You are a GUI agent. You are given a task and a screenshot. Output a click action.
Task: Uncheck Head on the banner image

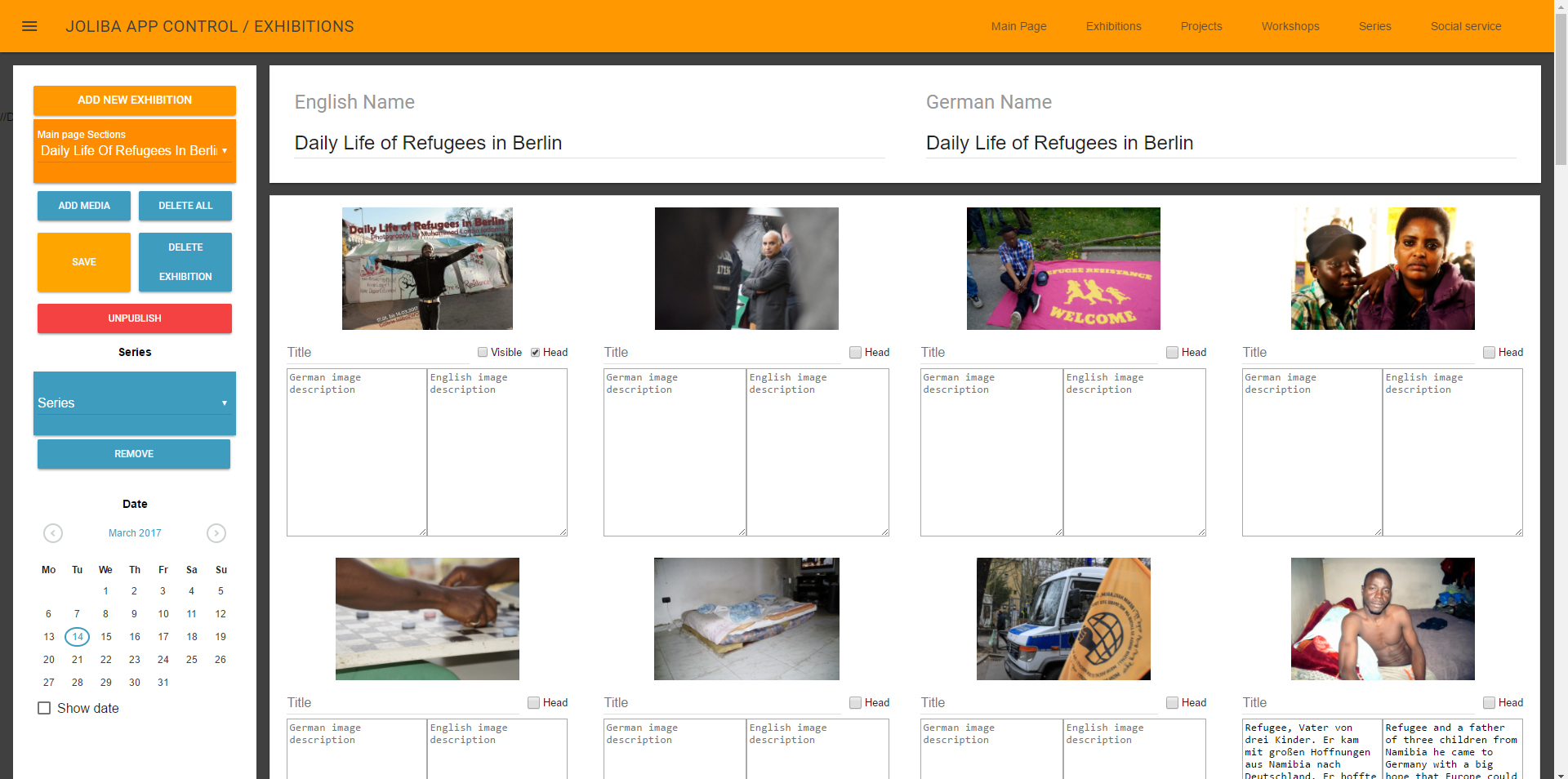tap(536, 353)
